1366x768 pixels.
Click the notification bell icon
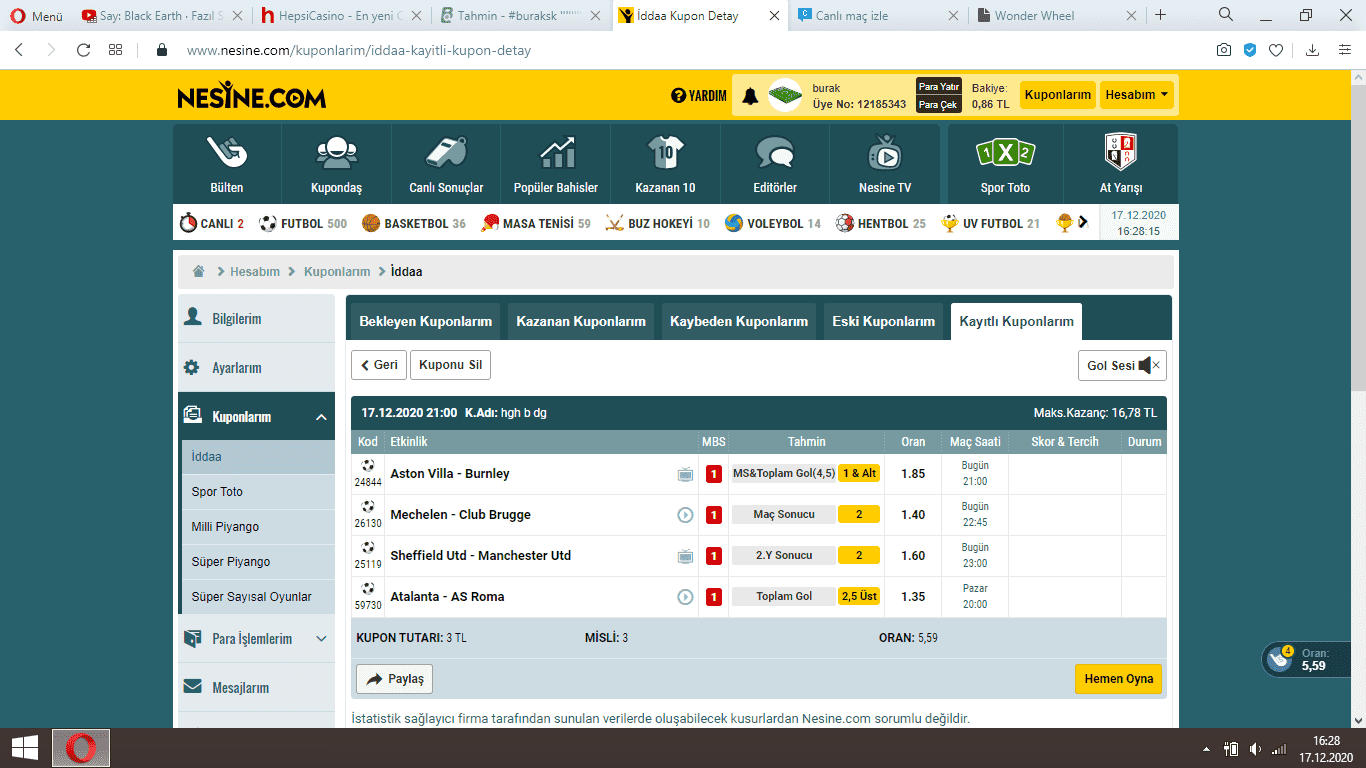pyautogui.click(x=750, y=96)
